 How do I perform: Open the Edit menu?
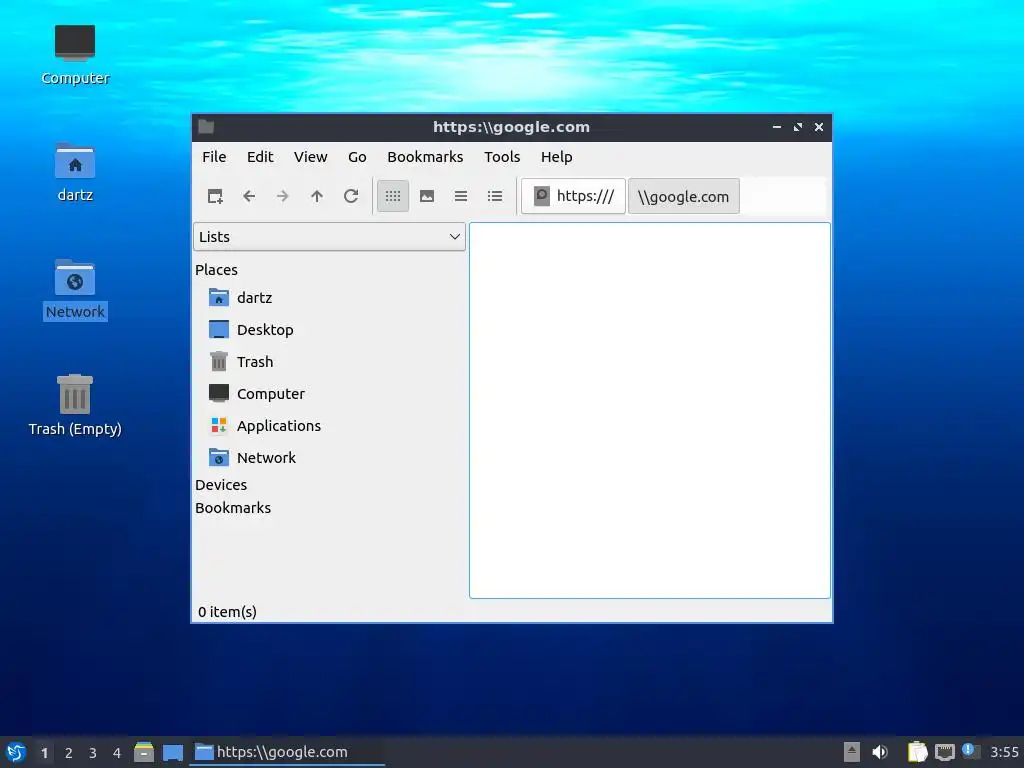pyautogui.click(x=260, y=157)
